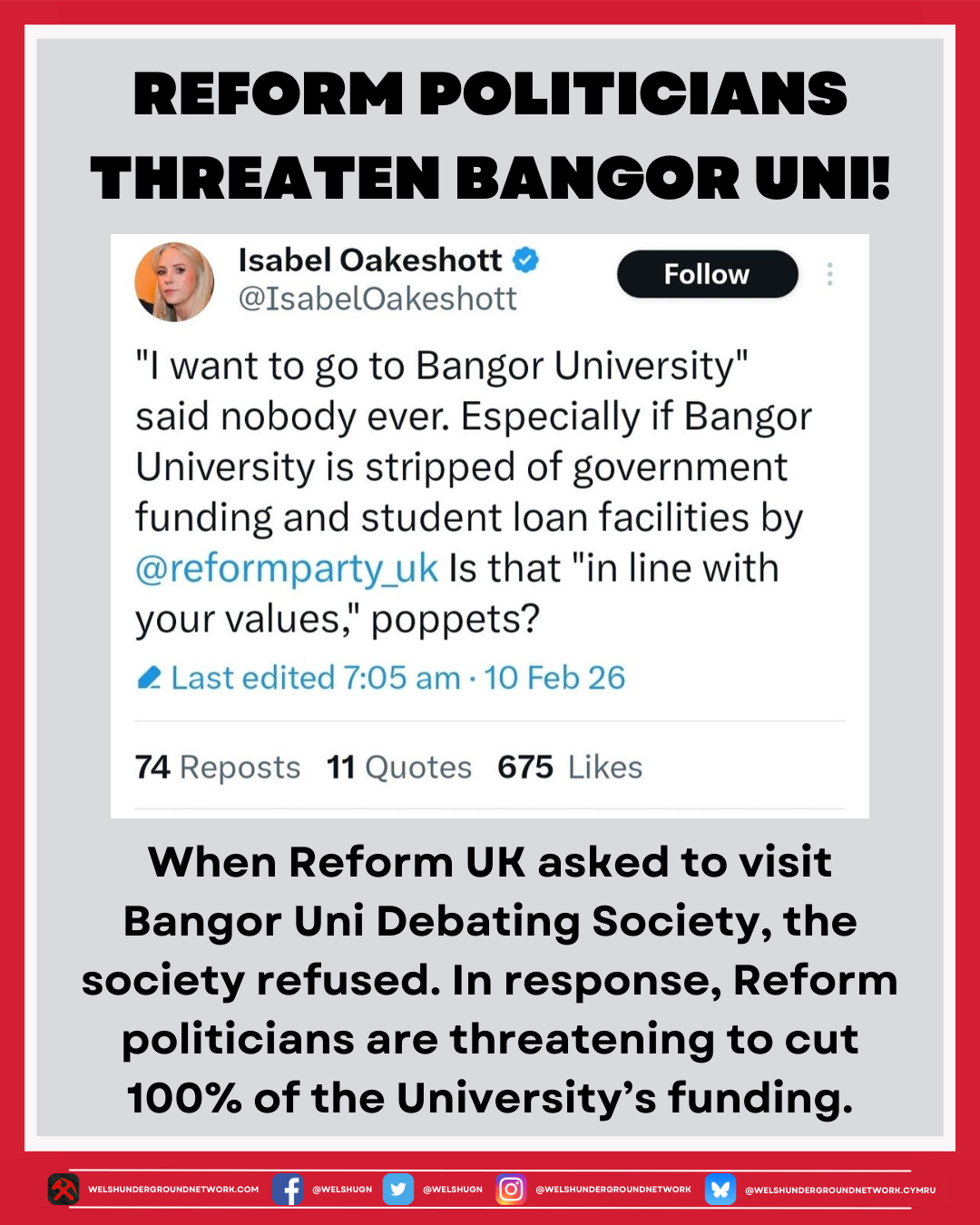The image size is (980, 1225).
Task: View the 74 Reposts list
Action: tap(217, 768)
